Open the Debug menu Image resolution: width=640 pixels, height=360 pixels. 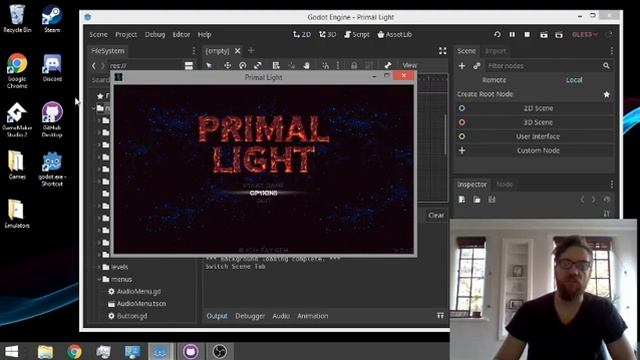pos(155,35)
